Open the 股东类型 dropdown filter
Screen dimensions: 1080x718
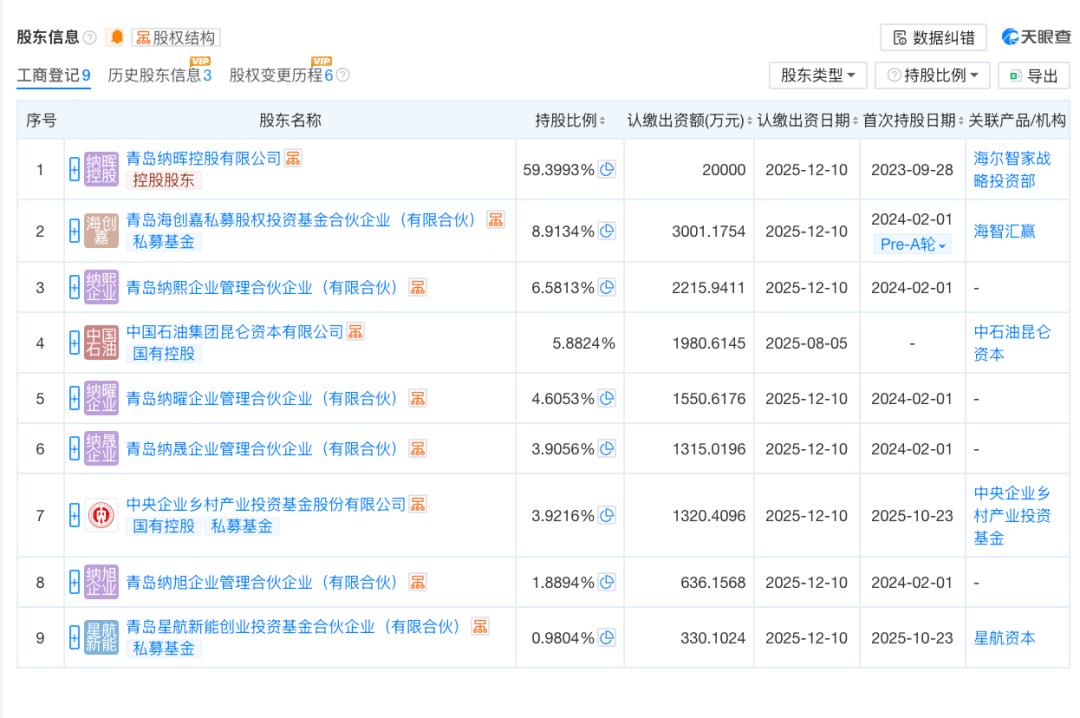point(818,75)
